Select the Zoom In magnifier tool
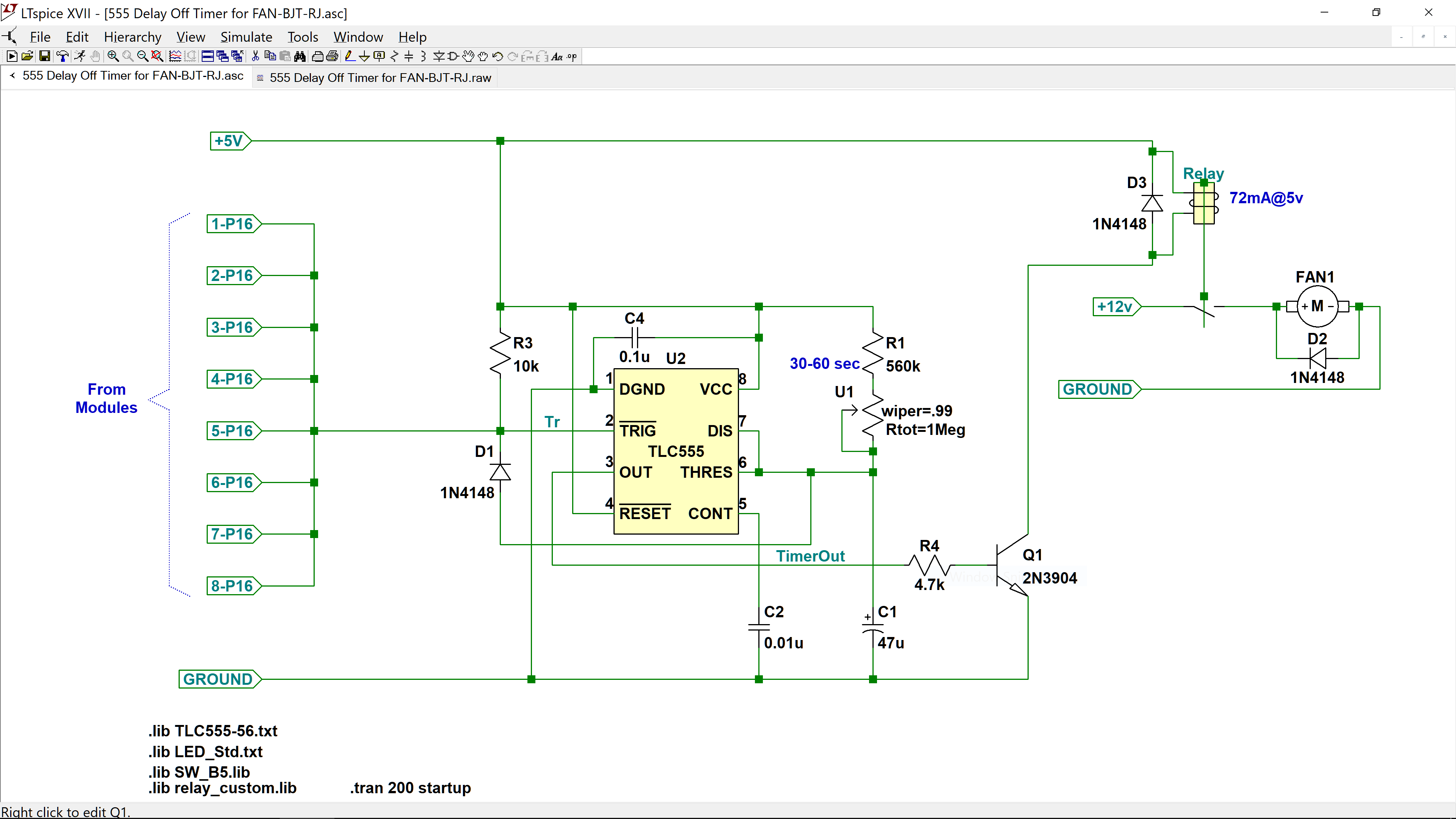 [x=114, y=56]
